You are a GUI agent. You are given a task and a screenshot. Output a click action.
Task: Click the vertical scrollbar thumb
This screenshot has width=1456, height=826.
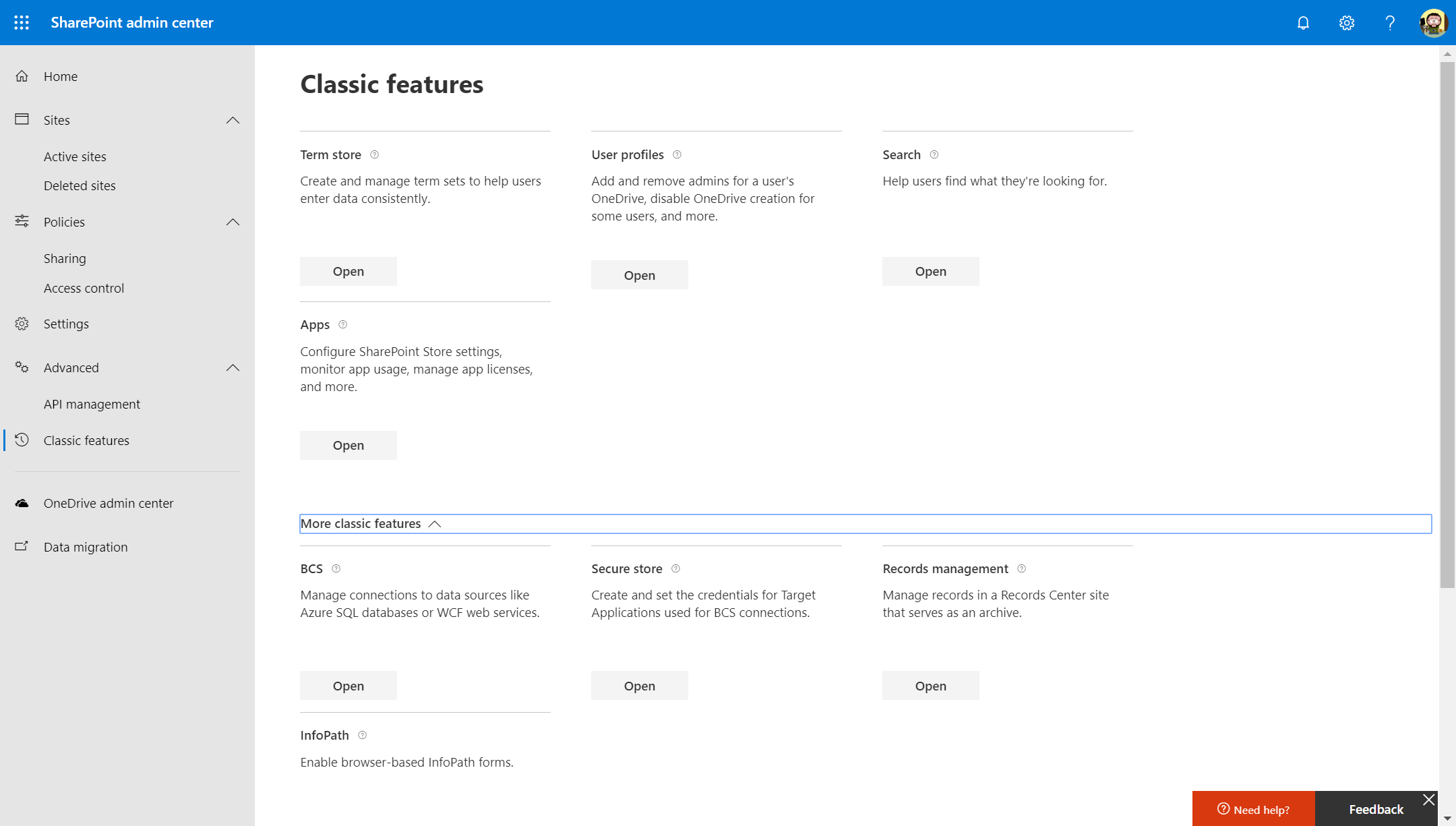[x=1447, y=324]
